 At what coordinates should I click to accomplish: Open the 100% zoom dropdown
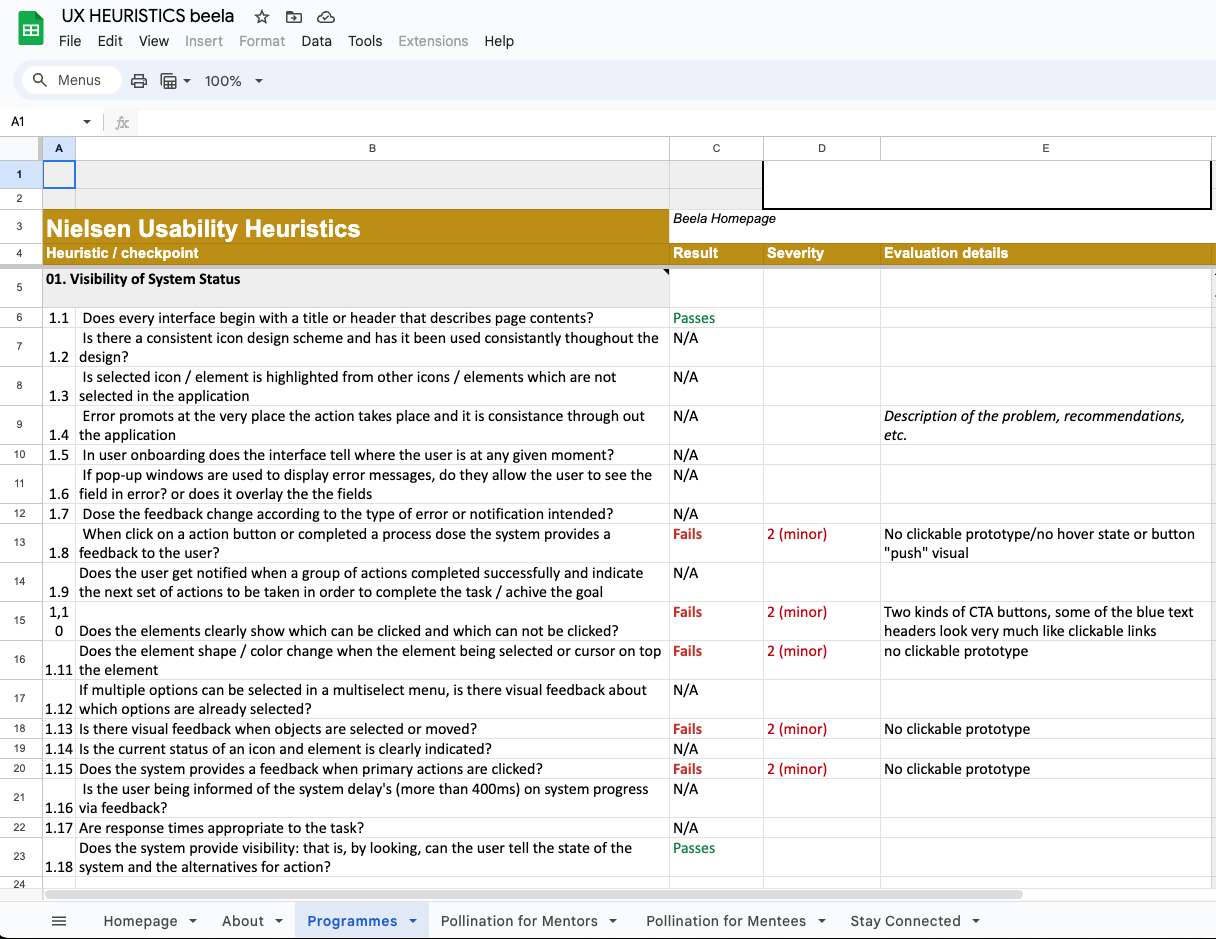pos(233,81)
